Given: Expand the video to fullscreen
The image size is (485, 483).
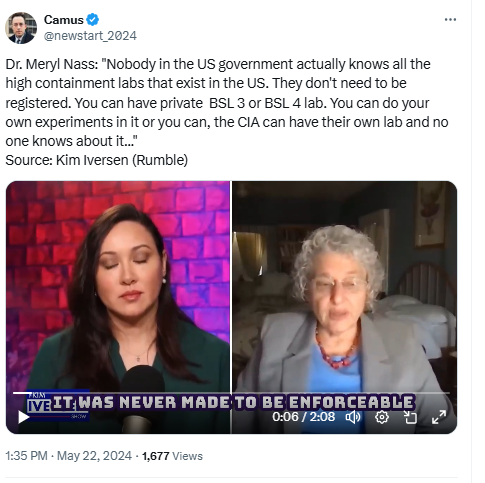Looking at the screenshot, I should point(439,417).
